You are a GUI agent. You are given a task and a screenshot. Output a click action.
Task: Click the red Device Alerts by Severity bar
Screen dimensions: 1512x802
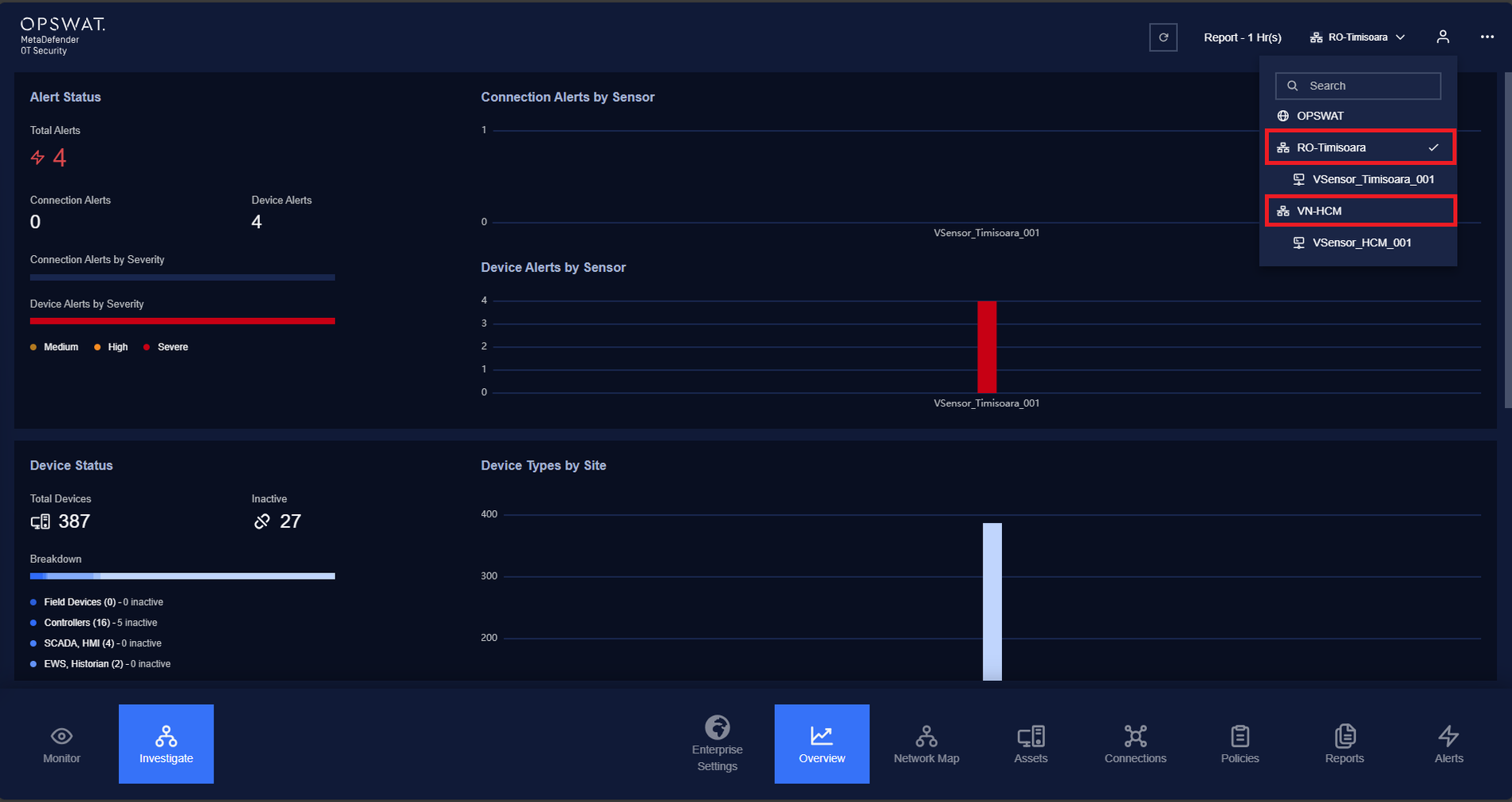pyautogui.click(x=183, y=321)
